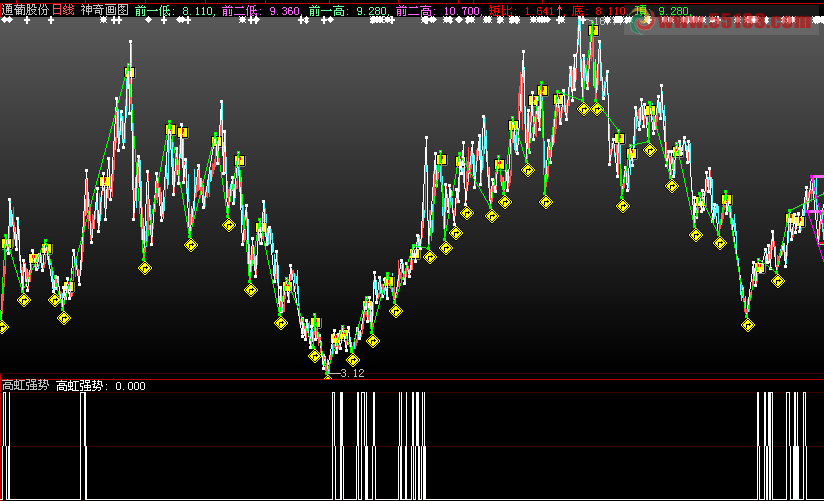The image size is (824, 501).
Task: Select the 日线 daily period label
Action: 63,10
